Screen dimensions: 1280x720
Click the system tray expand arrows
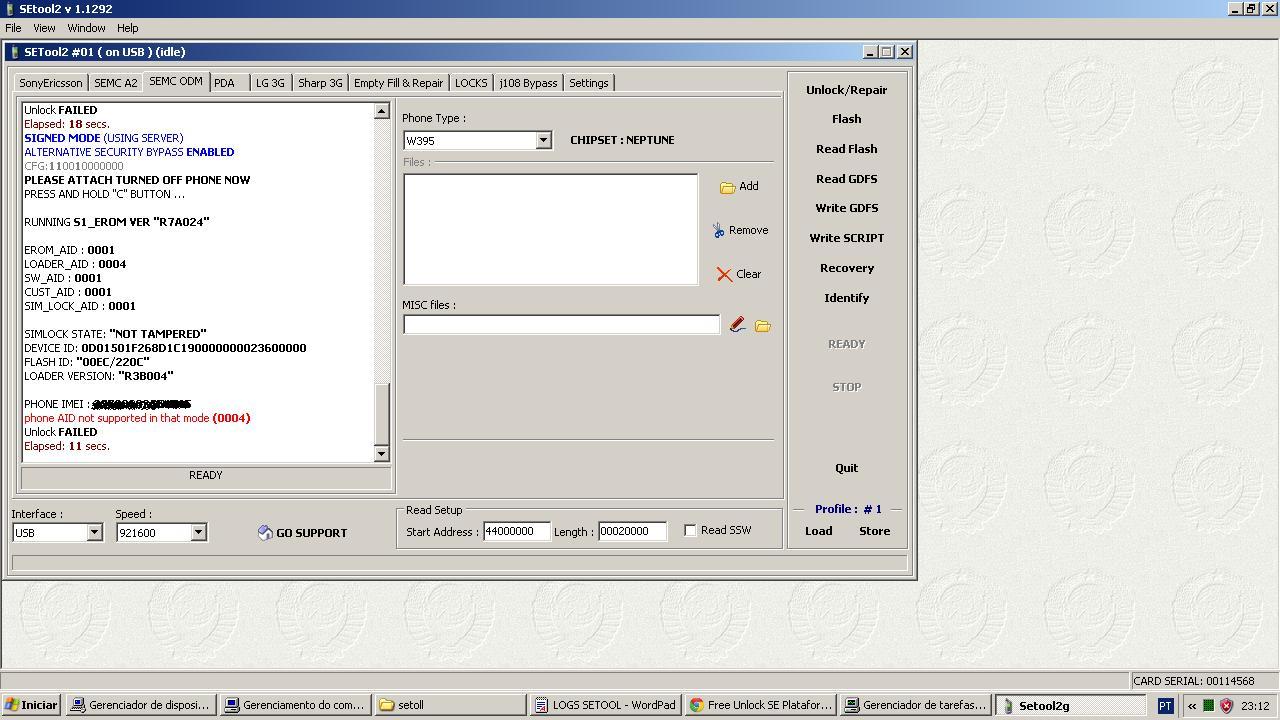pyautogui.click(x=1192, y=706)
